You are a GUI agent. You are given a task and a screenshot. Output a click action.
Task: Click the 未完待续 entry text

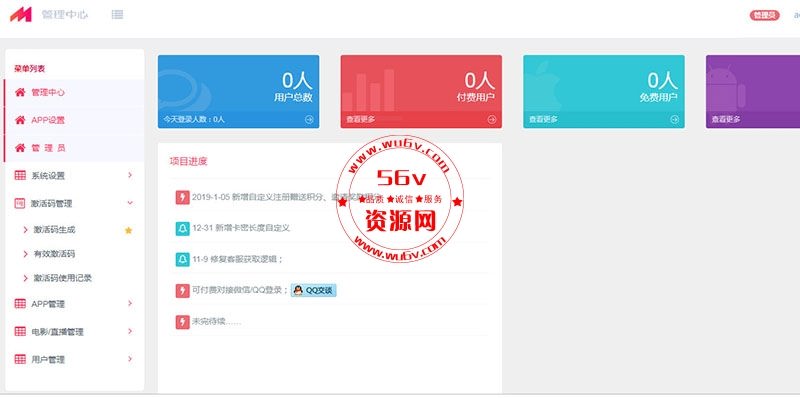(217, 321)
